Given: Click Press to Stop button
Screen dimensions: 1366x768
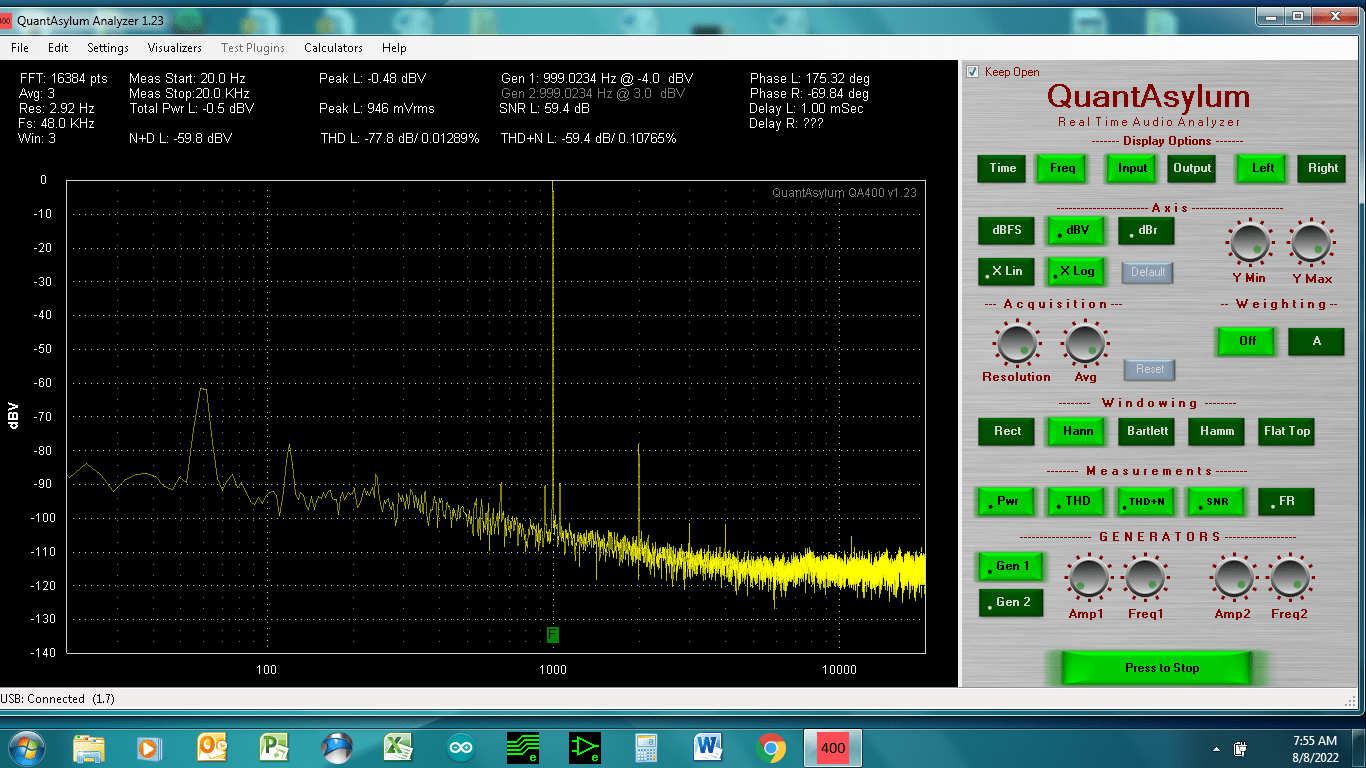Looking at the screenshot, I should (x=1157, y=668).
